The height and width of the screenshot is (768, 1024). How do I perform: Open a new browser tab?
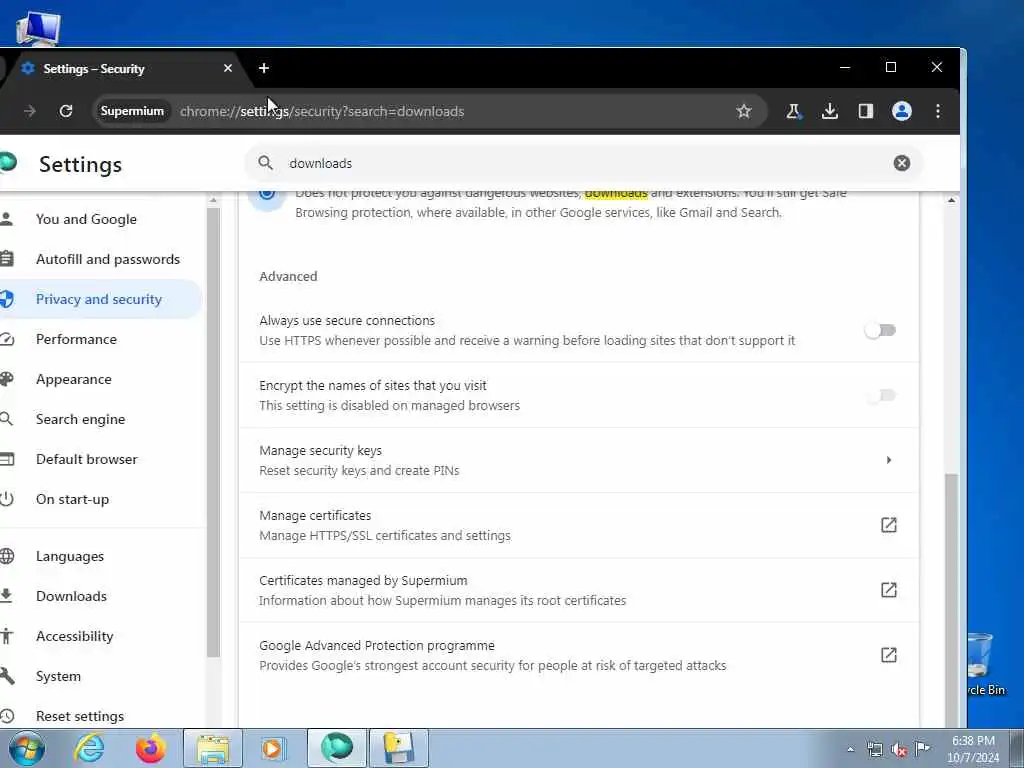coord(264,68)
